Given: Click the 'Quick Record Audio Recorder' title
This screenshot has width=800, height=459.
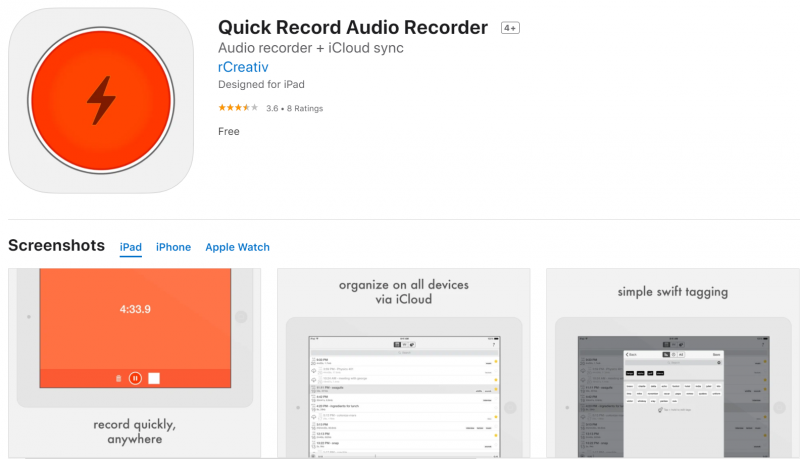Looking at the screenshot, I should point(353,28).
